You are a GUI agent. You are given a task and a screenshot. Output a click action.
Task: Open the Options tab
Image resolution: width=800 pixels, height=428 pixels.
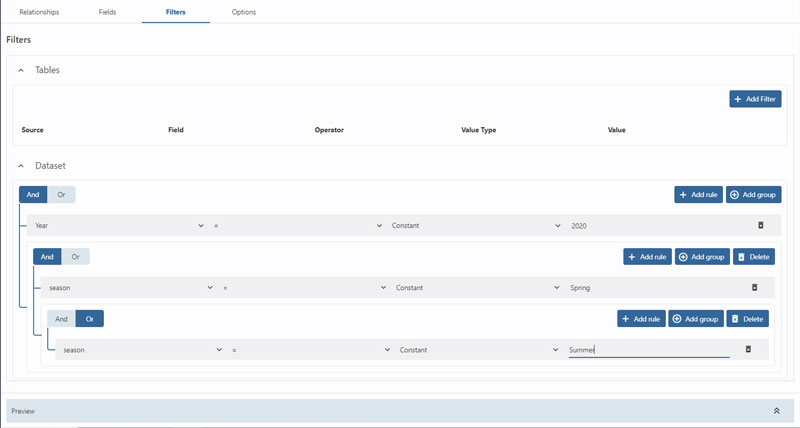click(244, 12)
